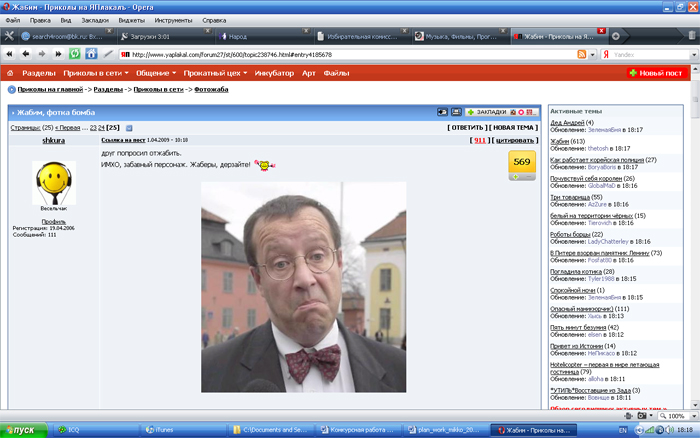Screen dimensions: 700x438
Task: Open page 24 of the topic
Action: tap(101, 128)
